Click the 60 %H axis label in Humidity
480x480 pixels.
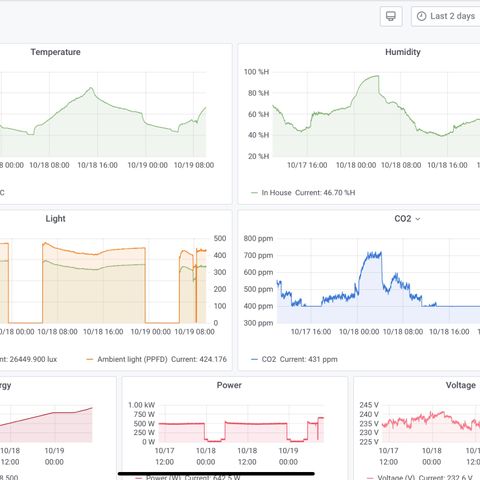tap(258, 114)
